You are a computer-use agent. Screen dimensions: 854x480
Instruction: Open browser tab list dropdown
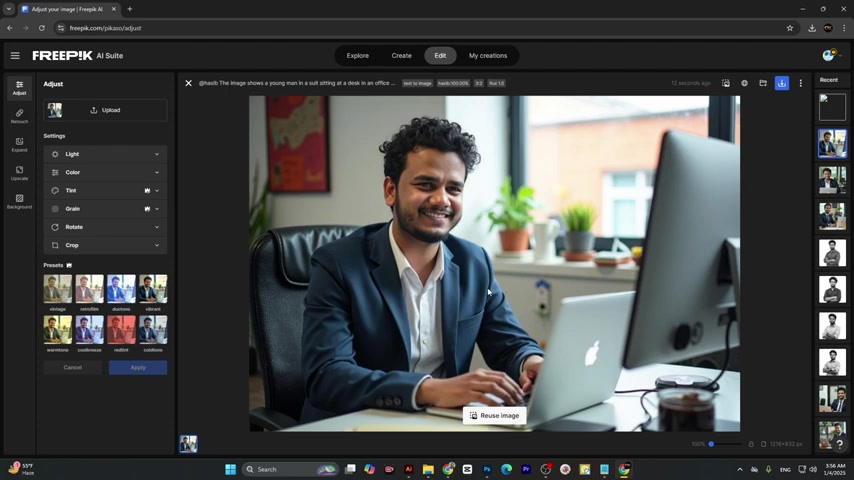pyautogui.click(x=9, y=9)
